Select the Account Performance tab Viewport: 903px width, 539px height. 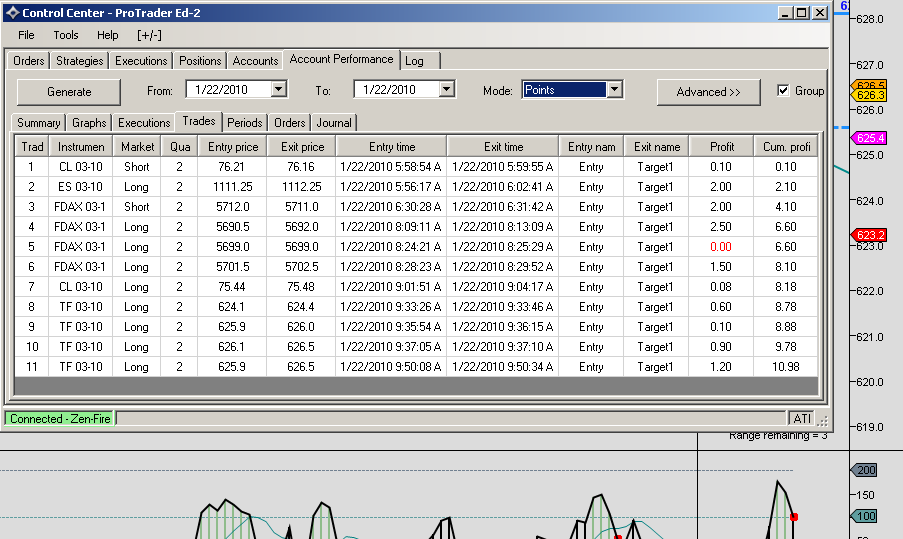[x=342, y=59]
